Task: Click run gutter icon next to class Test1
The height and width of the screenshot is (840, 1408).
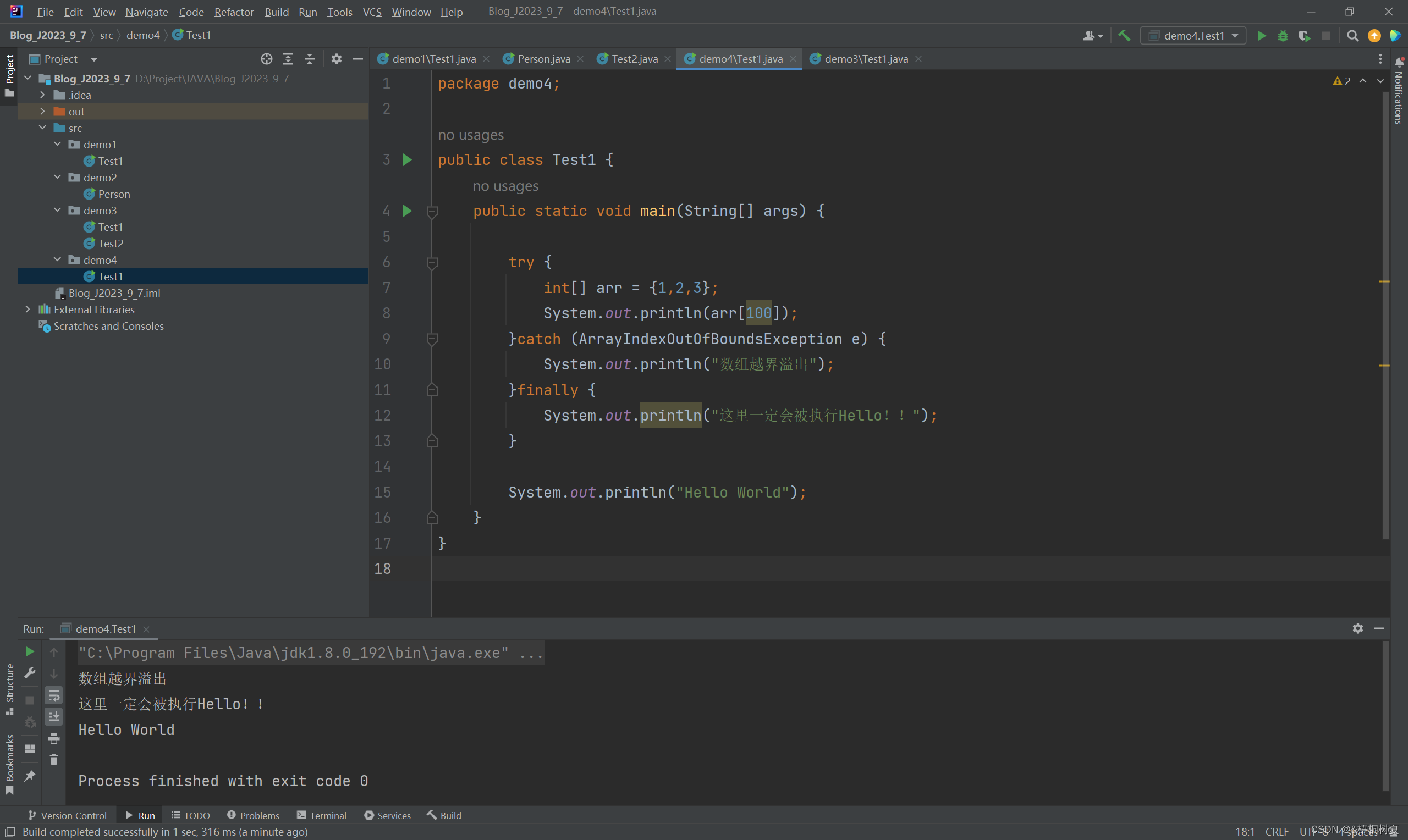Action: (407, 159)
